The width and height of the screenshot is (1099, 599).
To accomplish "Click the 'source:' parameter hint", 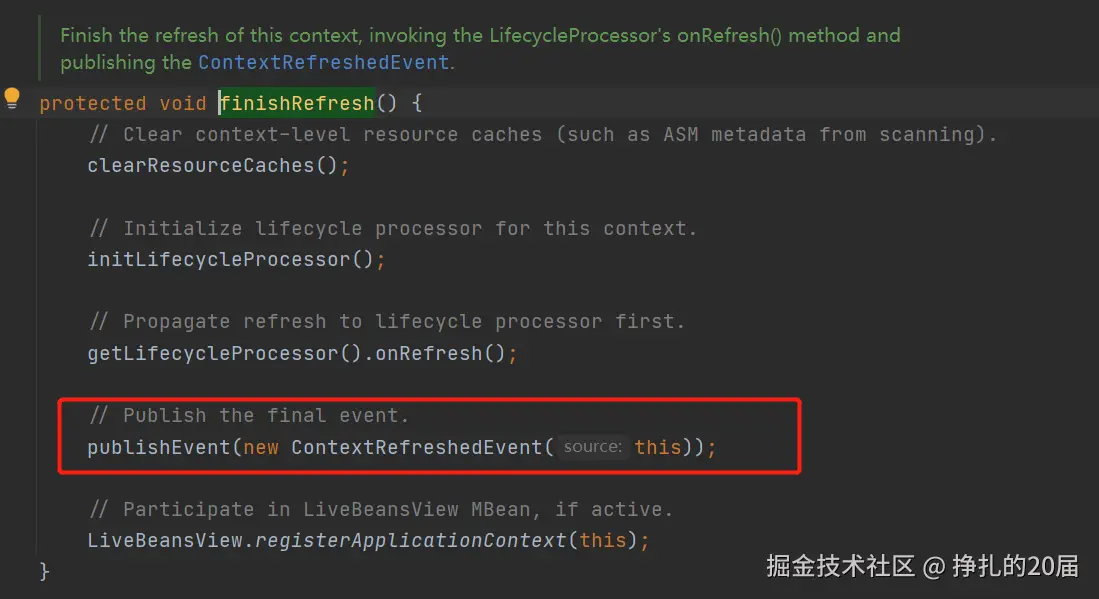I will pos(593,447).
